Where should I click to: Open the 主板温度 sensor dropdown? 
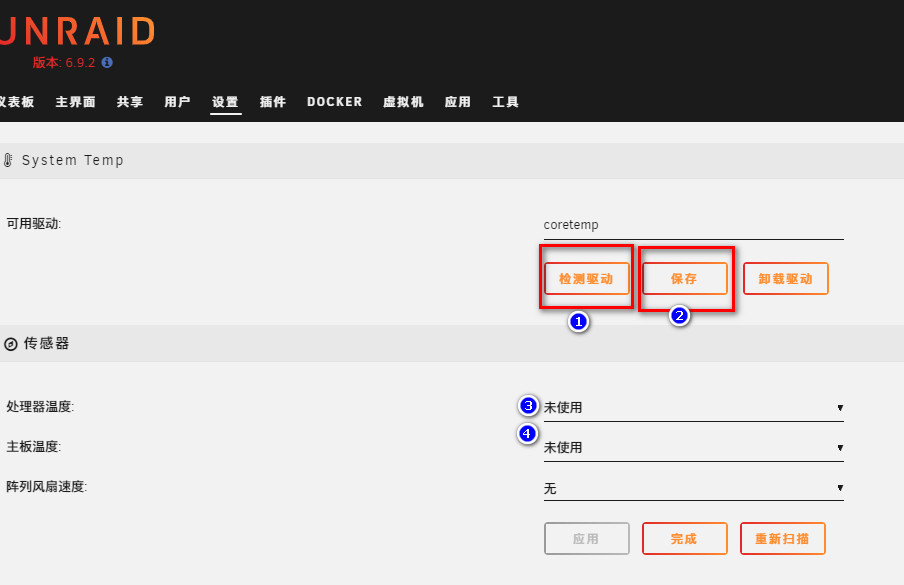[x=694, y=448]
